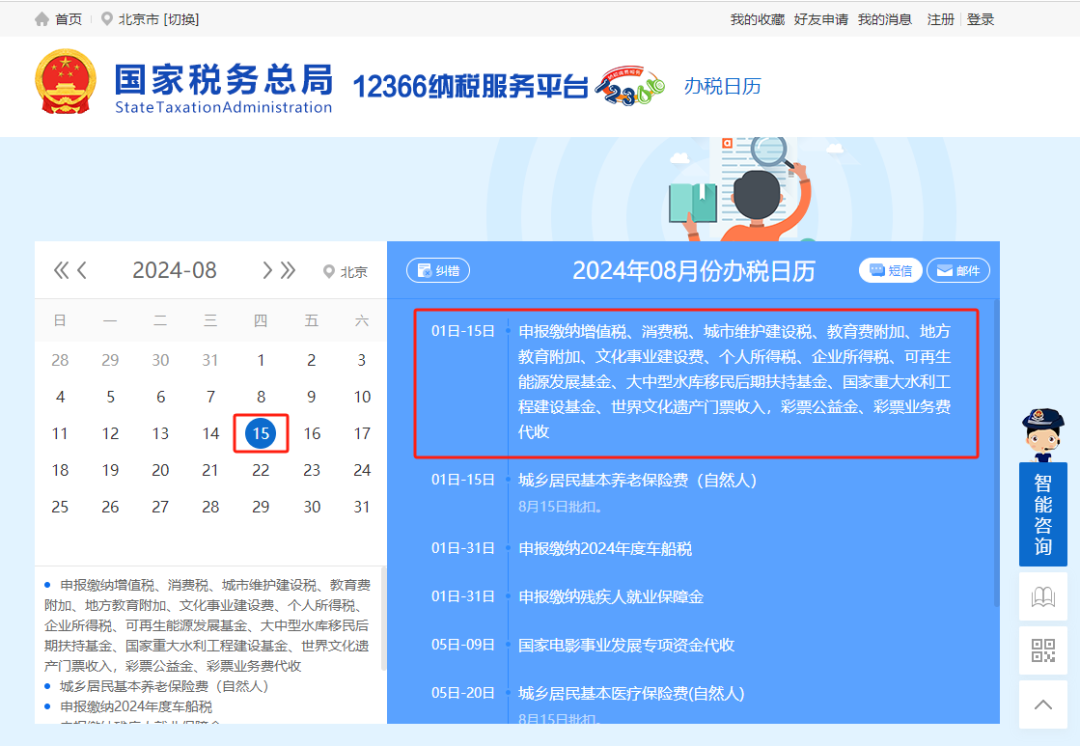1080x746 pixels.
Task: Select August 31 on the calendar
Action: (362, 507)
